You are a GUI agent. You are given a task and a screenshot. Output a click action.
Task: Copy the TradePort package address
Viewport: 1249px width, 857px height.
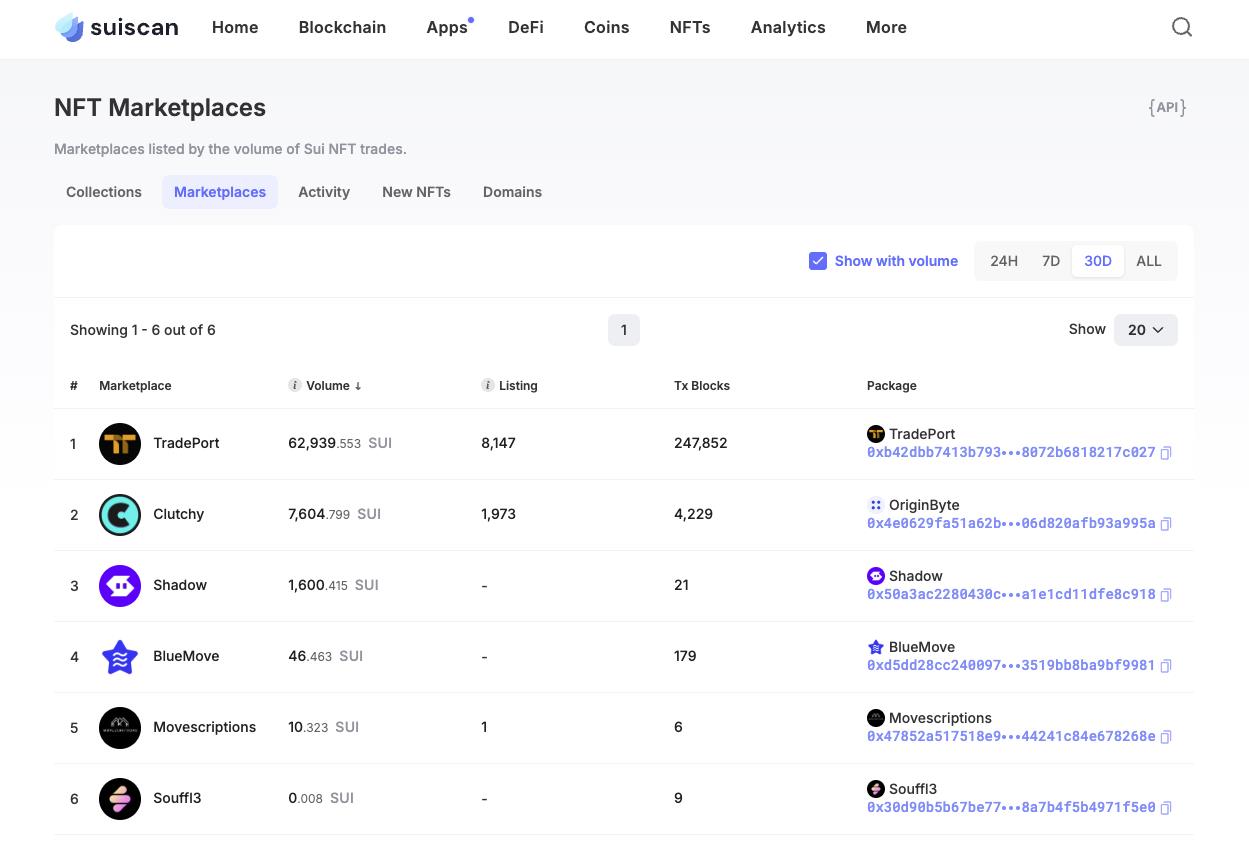click(1166, 453)
